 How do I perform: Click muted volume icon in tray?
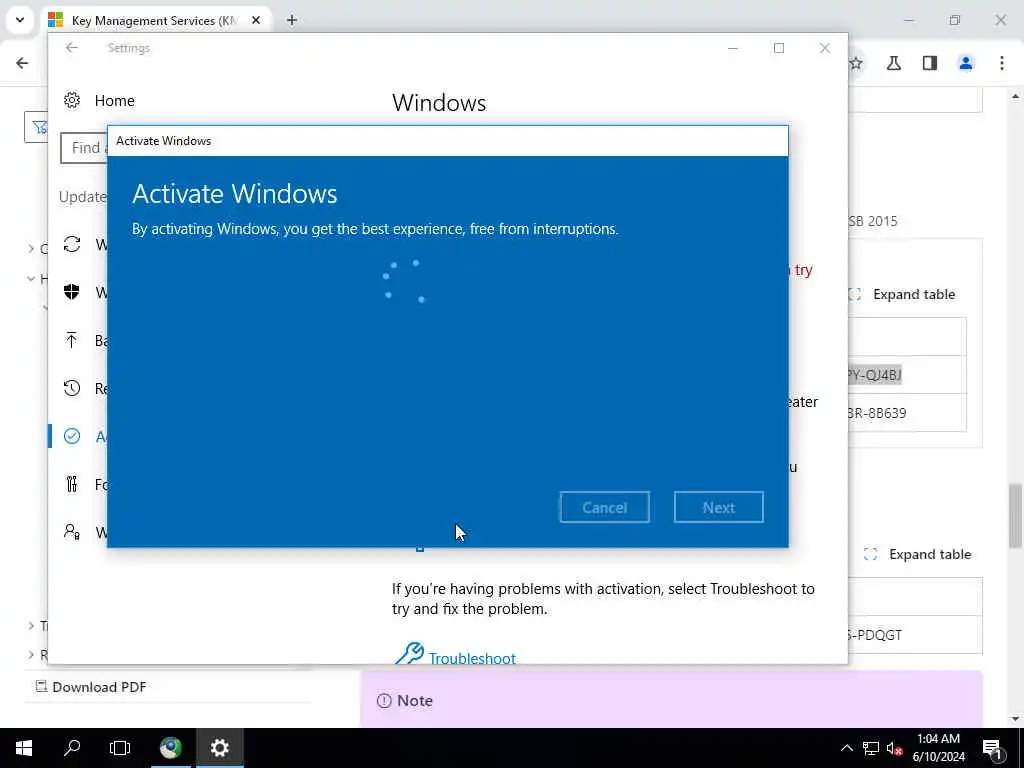tap(894, 748)
